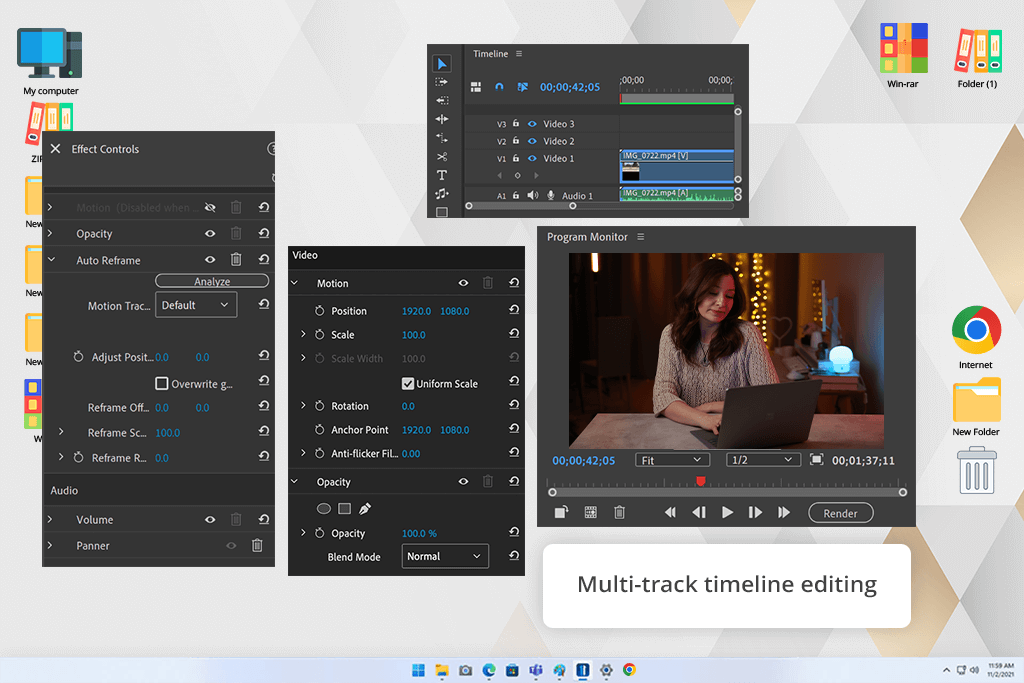Viewport: 1024px width, 683px height.
Task: Click the Timeline timecode 00;00;42;05
Action: click(x=569, y=87)
